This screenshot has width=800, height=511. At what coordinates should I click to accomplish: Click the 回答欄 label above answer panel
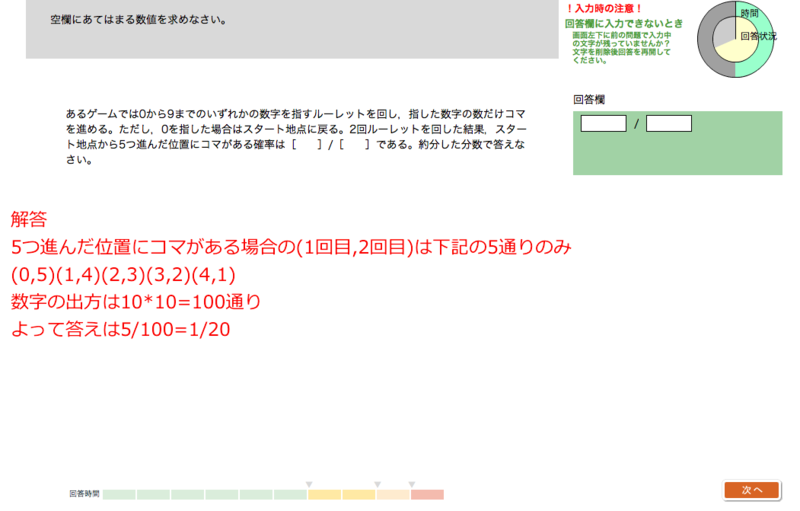pos(588,100)
